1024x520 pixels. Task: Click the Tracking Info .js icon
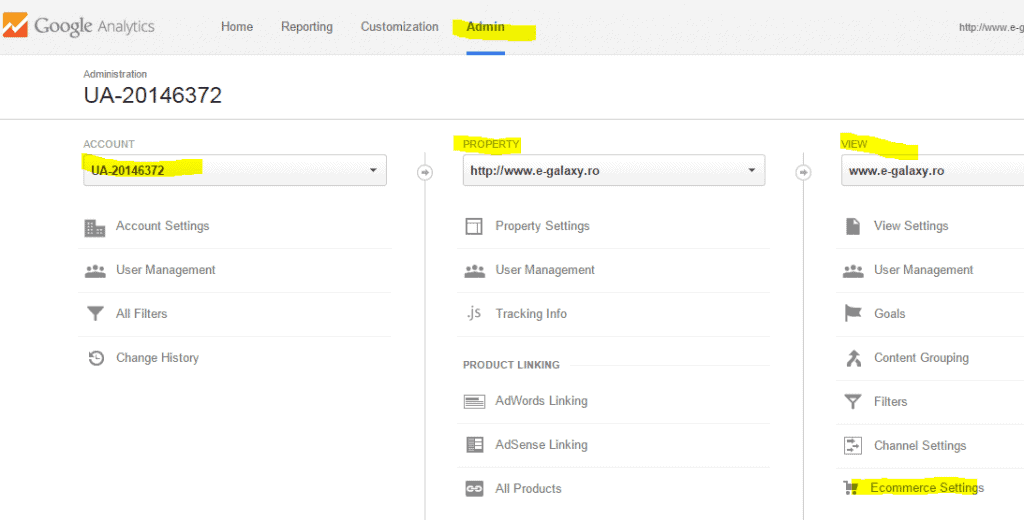coord(474,314)
